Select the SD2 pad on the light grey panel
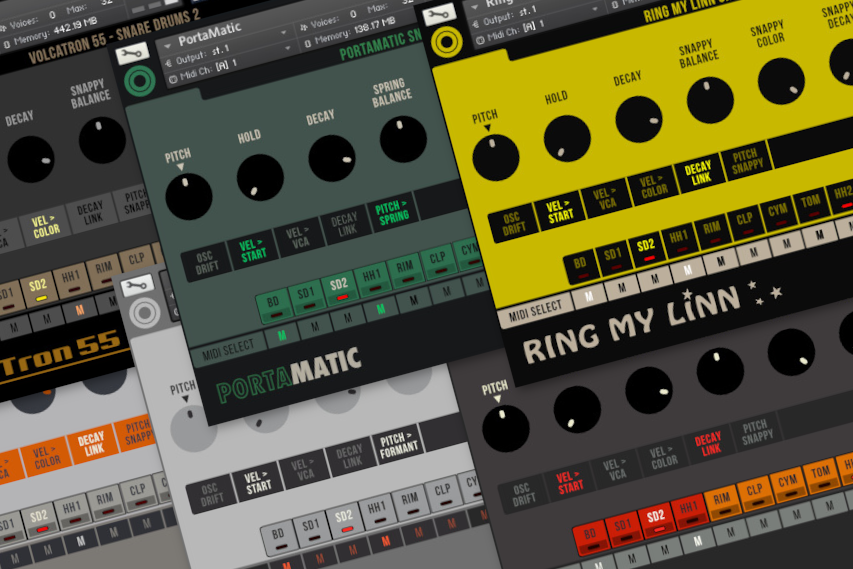 click(344, 519)
